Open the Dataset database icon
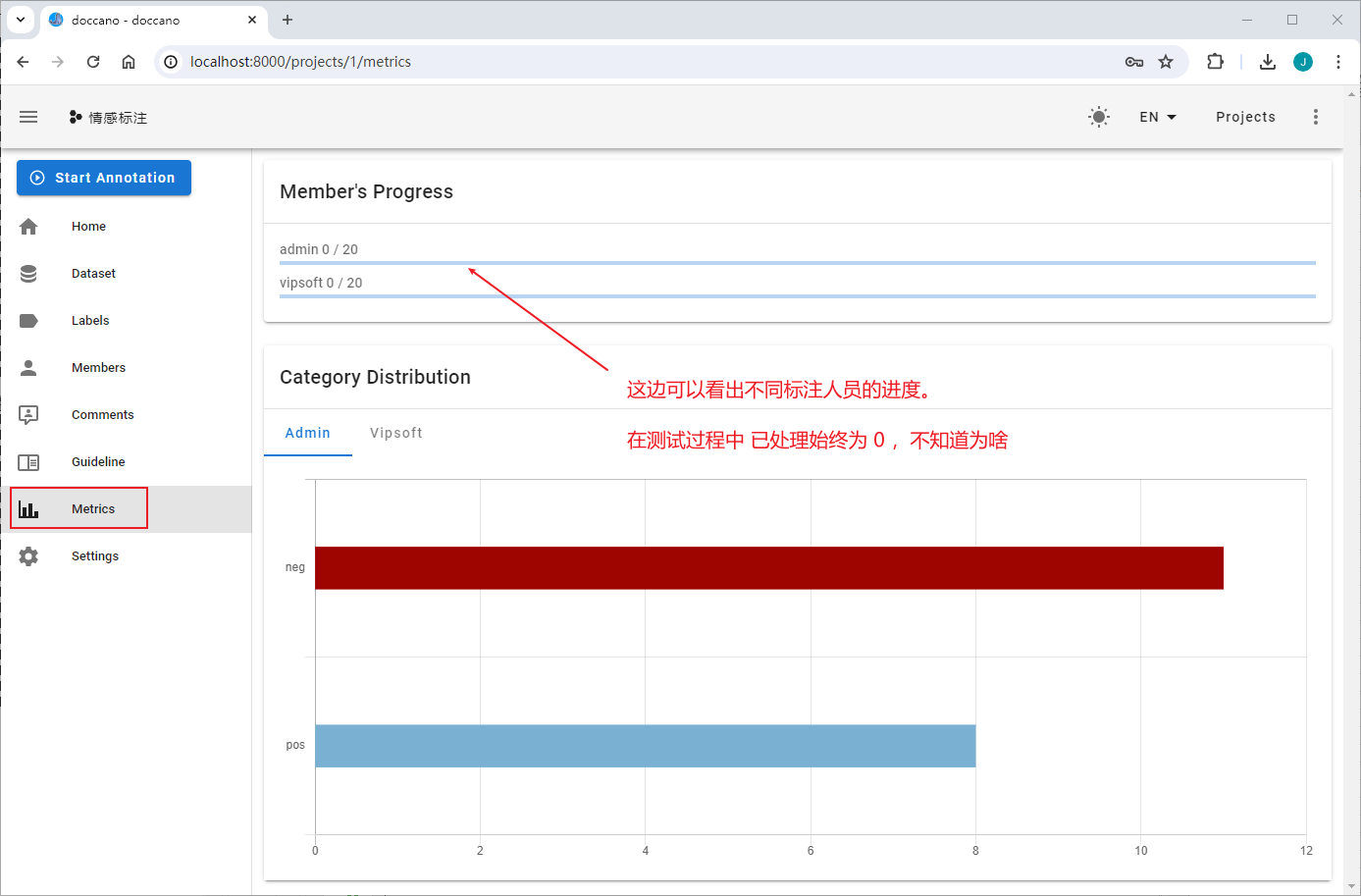Screen dimensions: 1361x896 pyautogui.click(x=28, y=274)
